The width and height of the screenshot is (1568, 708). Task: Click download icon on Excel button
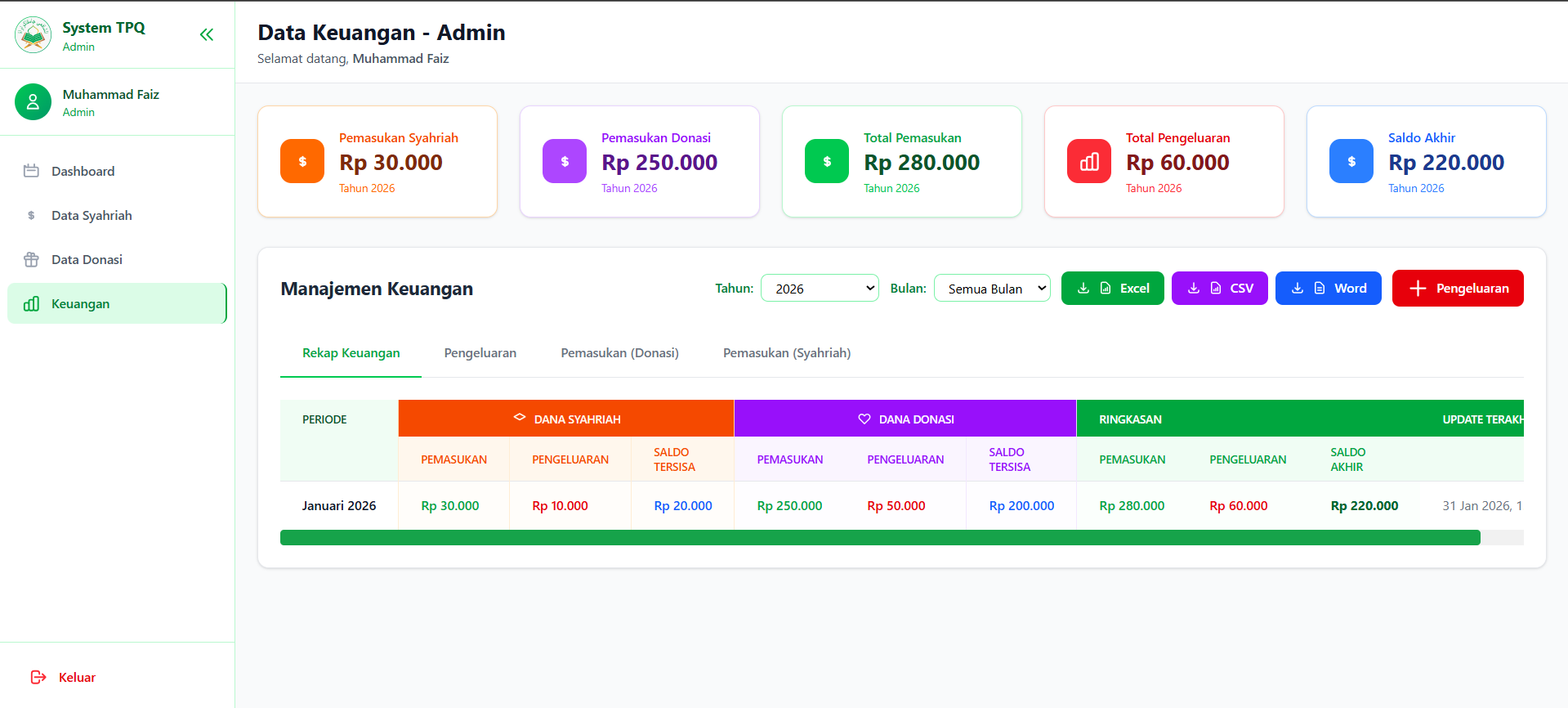(x=1083, y=288)
